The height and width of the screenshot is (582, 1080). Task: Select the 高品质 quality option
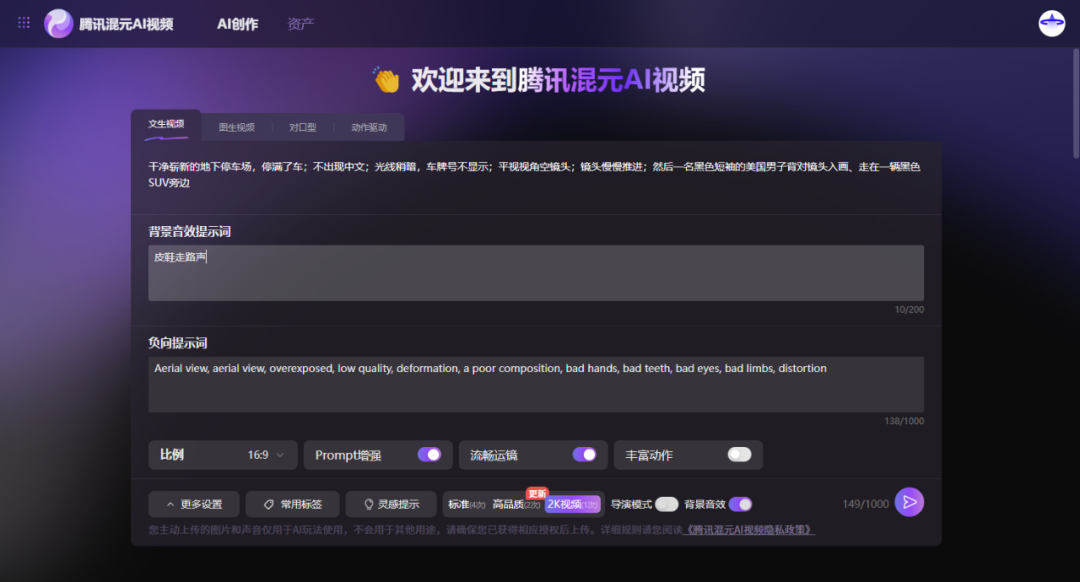pyautogui.click(x=516, y=505)
